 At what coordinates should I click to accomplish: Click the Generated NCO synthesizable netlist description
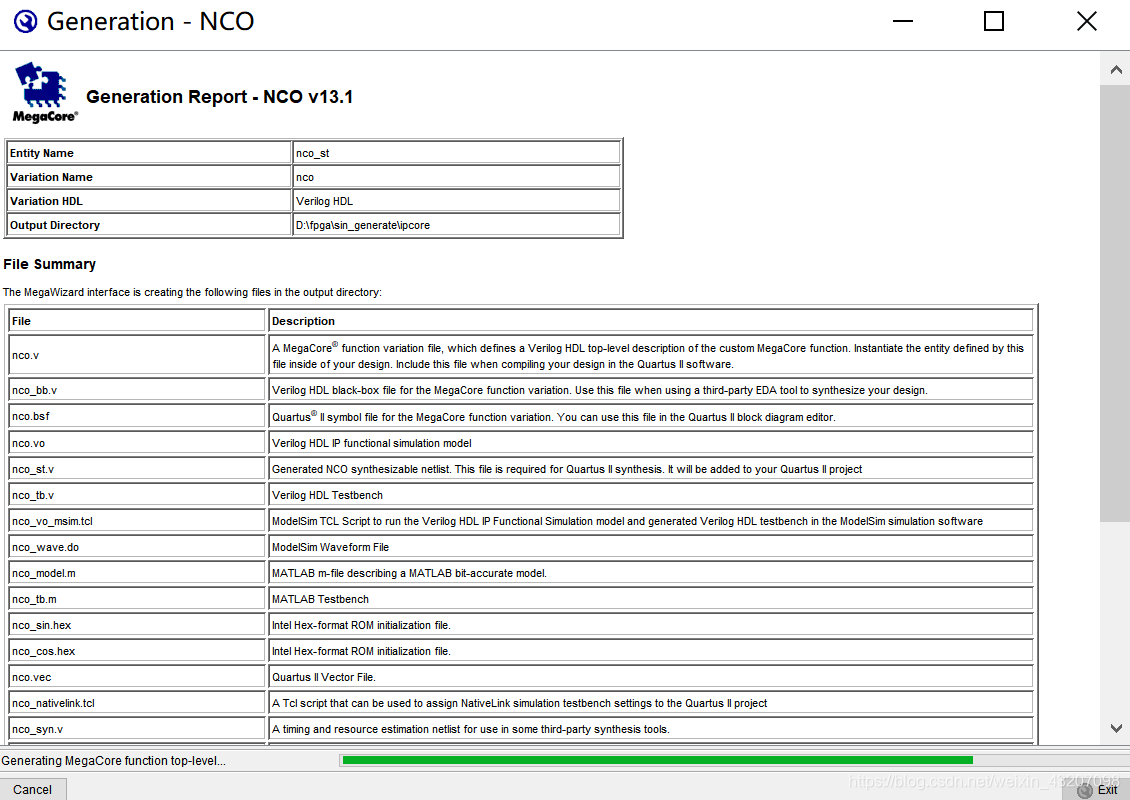pos(567,469)
